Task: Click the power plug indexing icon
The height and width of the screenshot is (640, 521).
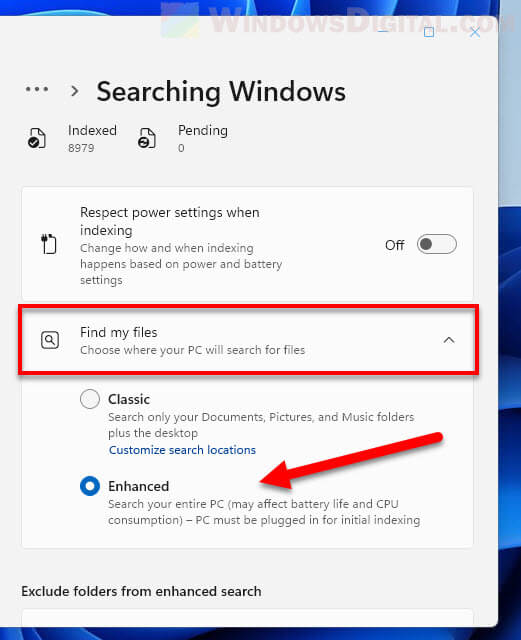Action: (49, 244)
